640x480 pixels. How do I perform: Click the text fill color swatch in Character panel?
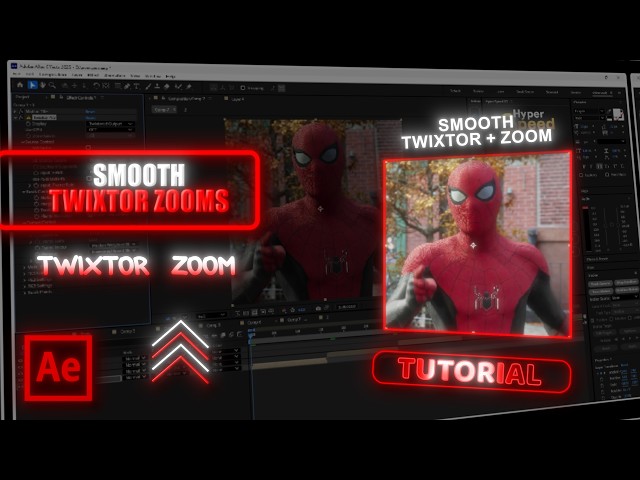click(x=618, y=113)
